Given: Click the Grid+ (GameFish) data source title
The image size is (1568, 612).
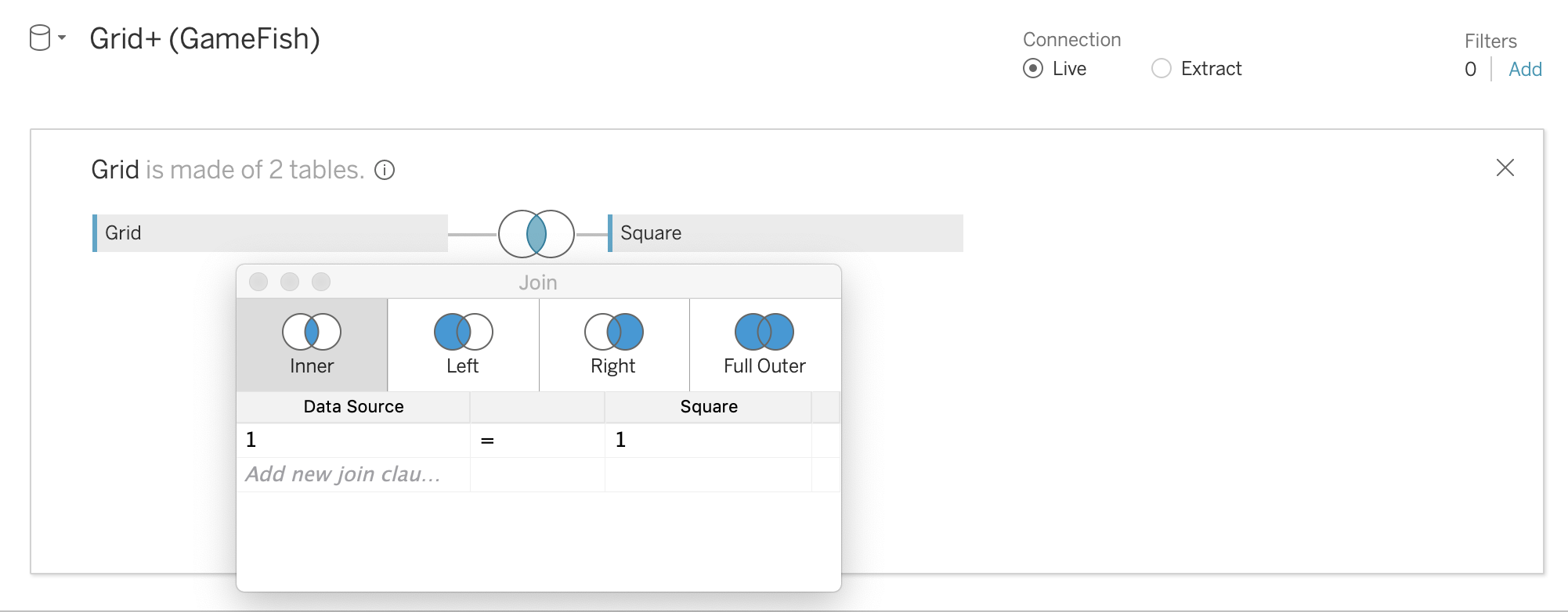Looking at the screenshot, I should (204, 38).
